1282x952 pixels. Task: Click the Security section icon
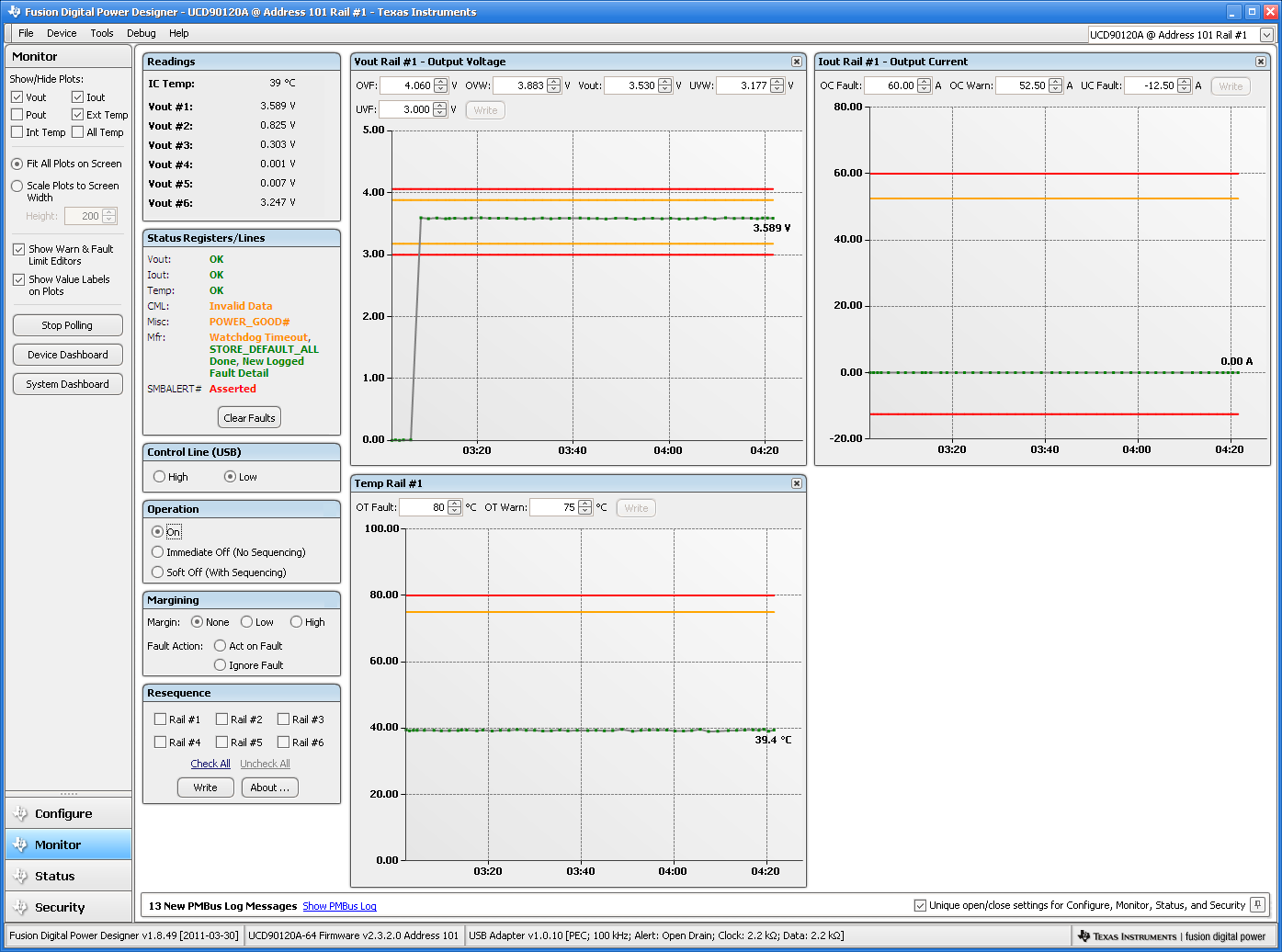[x=20, y=907]
